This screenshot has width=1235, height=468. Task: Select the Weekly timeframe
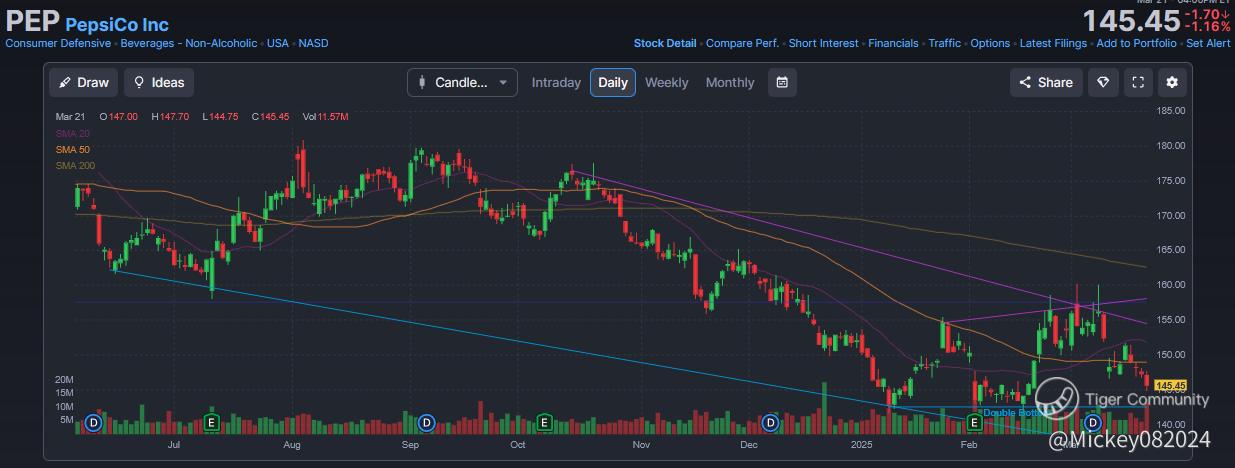pyautogui.click(x=666, y=83)
